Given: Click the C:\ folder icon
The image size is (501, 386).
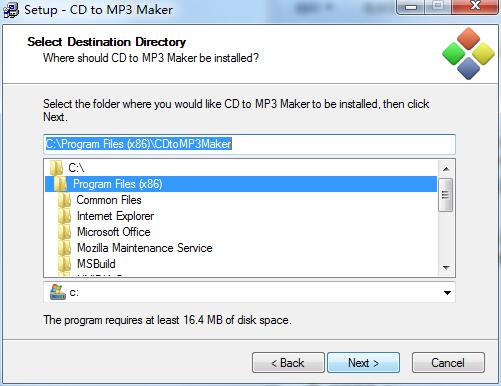Looking at the screenshot, I should (57, 168).
